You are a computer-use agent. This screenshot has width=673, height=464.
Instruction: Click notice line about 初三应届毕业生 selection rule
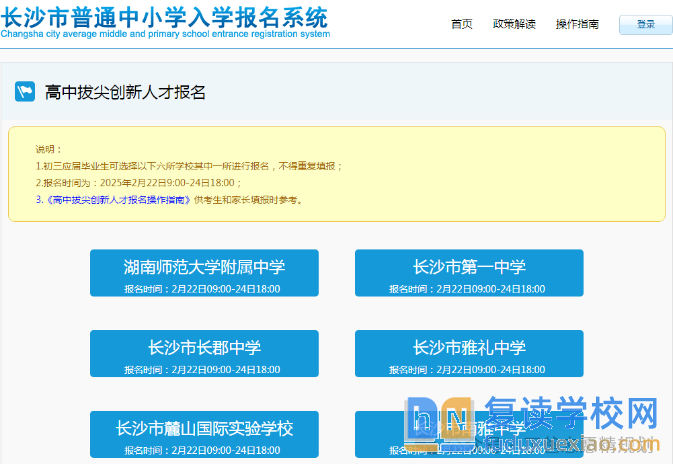pos(189,165)
